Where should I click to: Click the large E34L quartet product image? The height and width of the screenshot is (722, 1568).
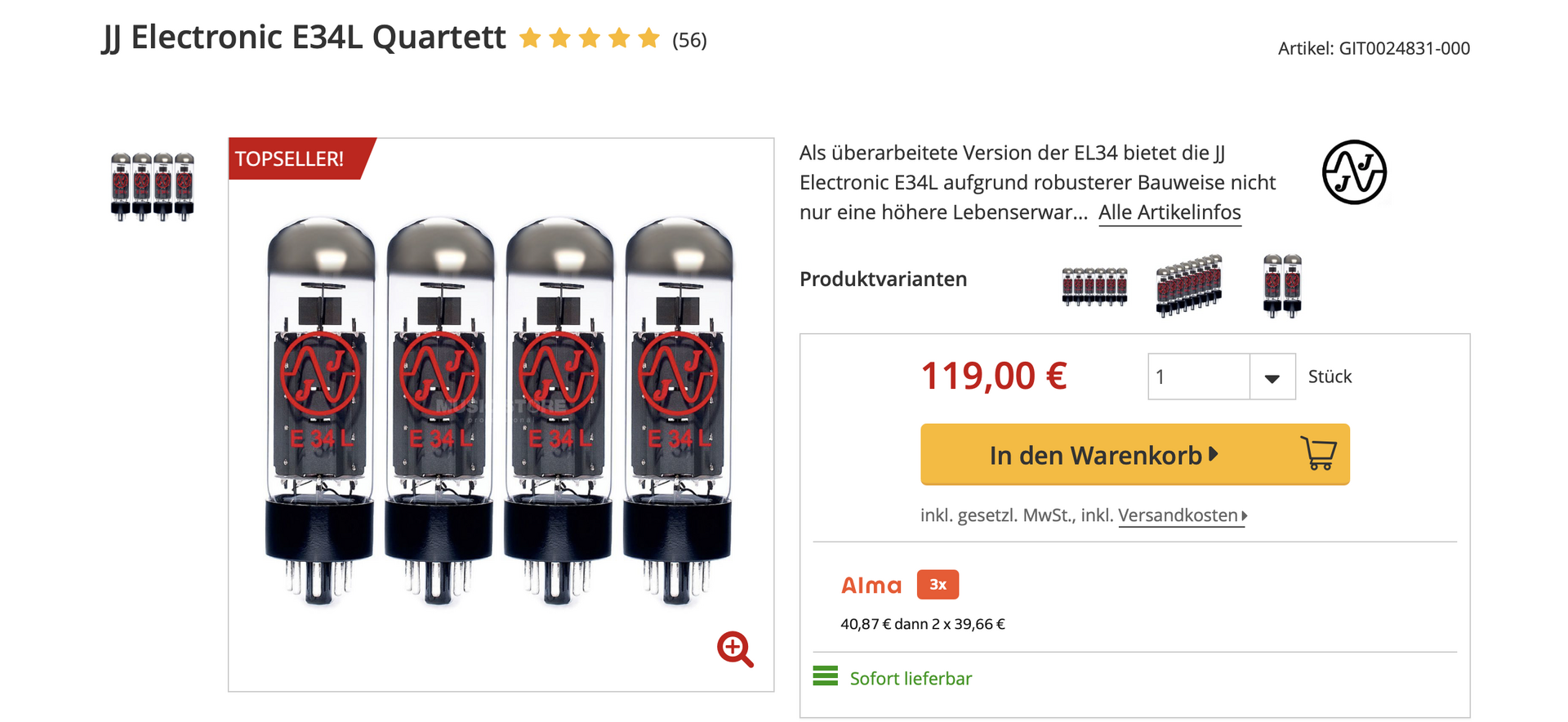[500, 408]
